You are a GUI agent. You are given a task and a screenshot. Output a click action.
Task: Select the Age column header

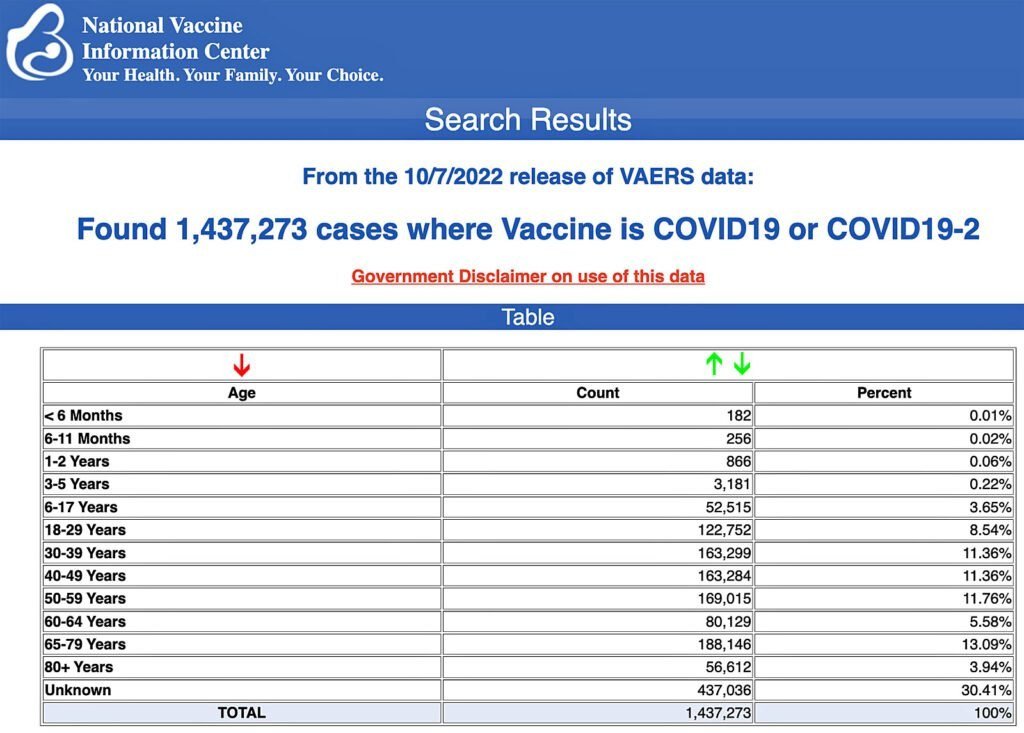click(x=239, y=392)
